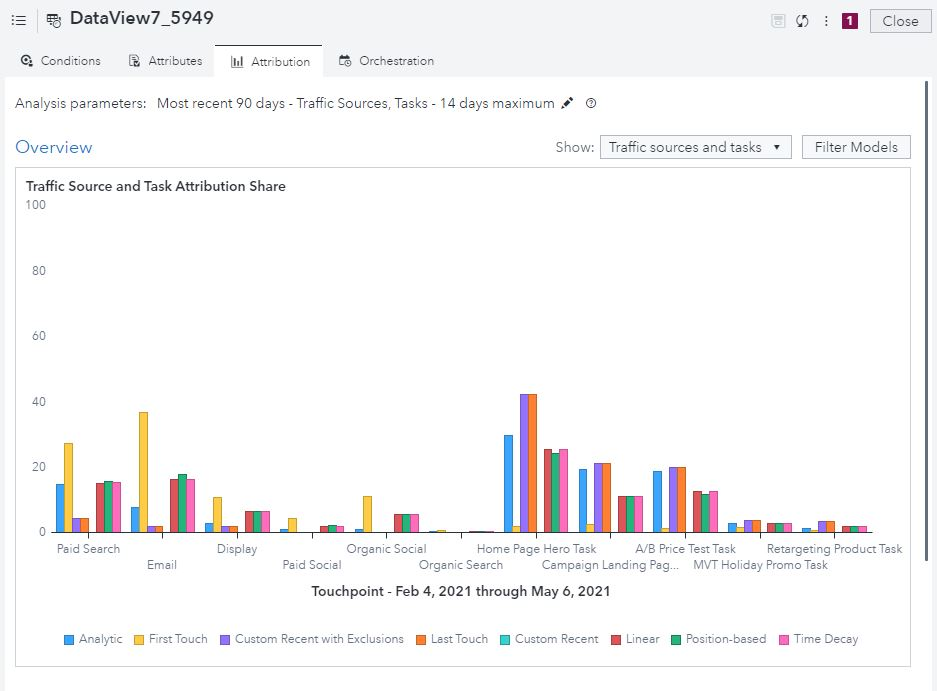Open help icon next to analysis parameters

click(591, 103)
